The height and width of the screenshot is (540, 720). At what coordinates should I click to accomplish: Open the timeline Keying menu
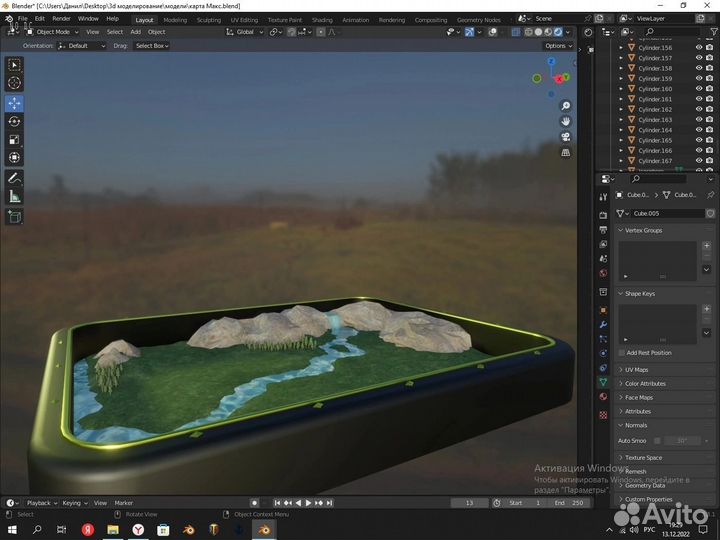74,503
